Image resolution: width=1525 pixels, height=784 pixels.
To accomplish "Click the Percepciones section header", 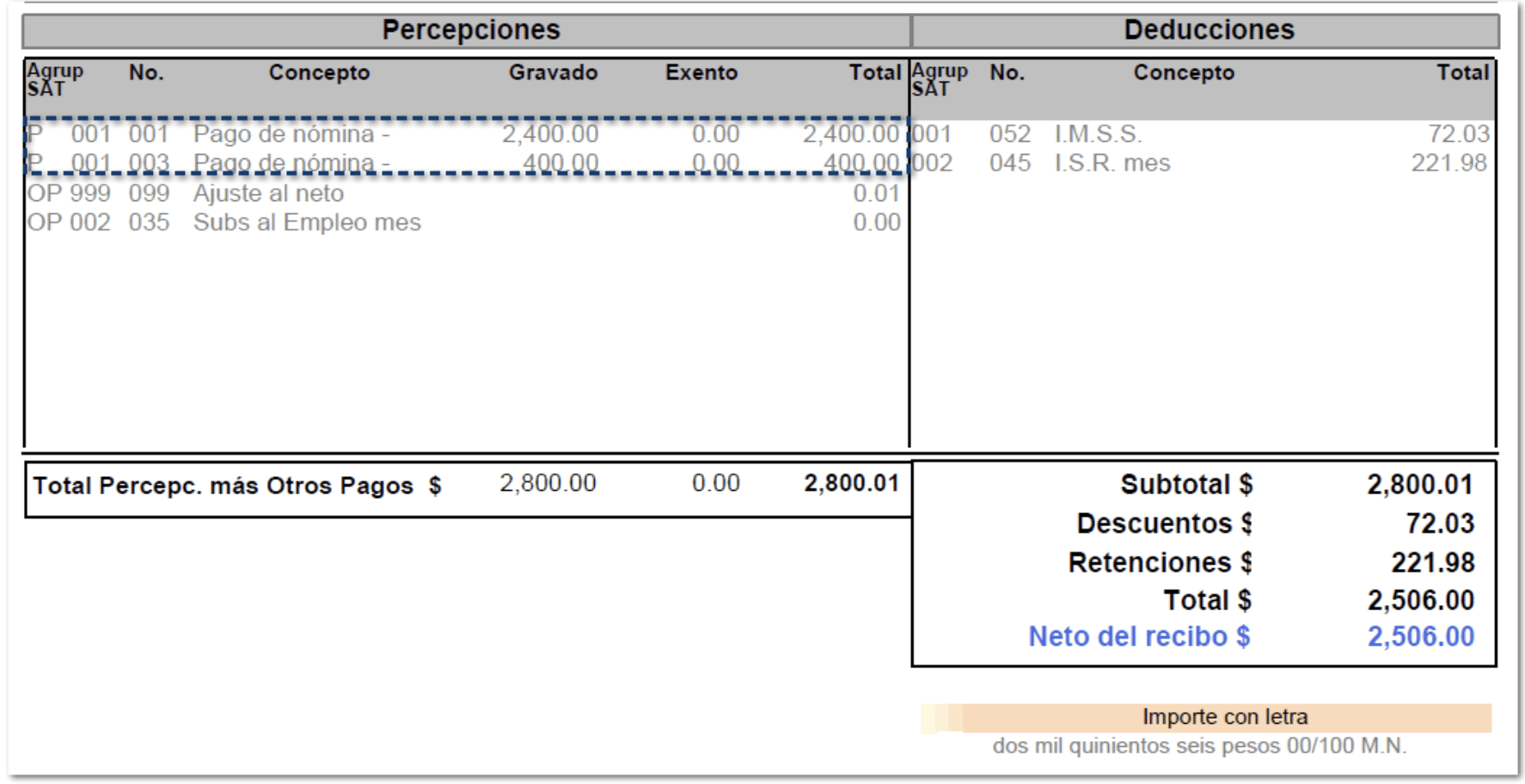I will pyautogui.click(x=470, y=30).
